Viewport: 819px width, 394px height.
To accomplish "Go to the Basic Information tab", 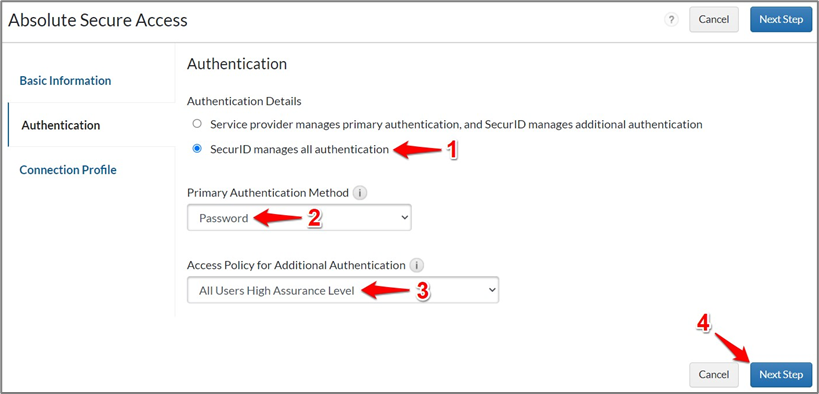I will coord(65,80).
